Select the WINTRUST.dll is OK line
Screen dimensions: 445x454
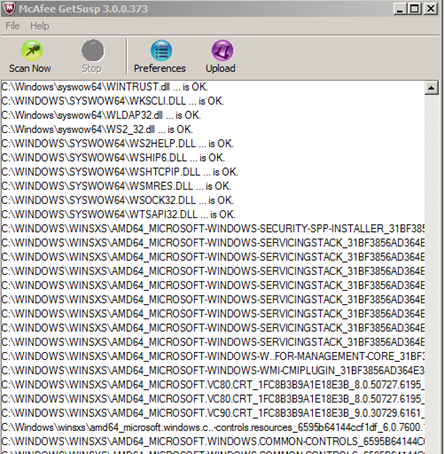[105, 87]
